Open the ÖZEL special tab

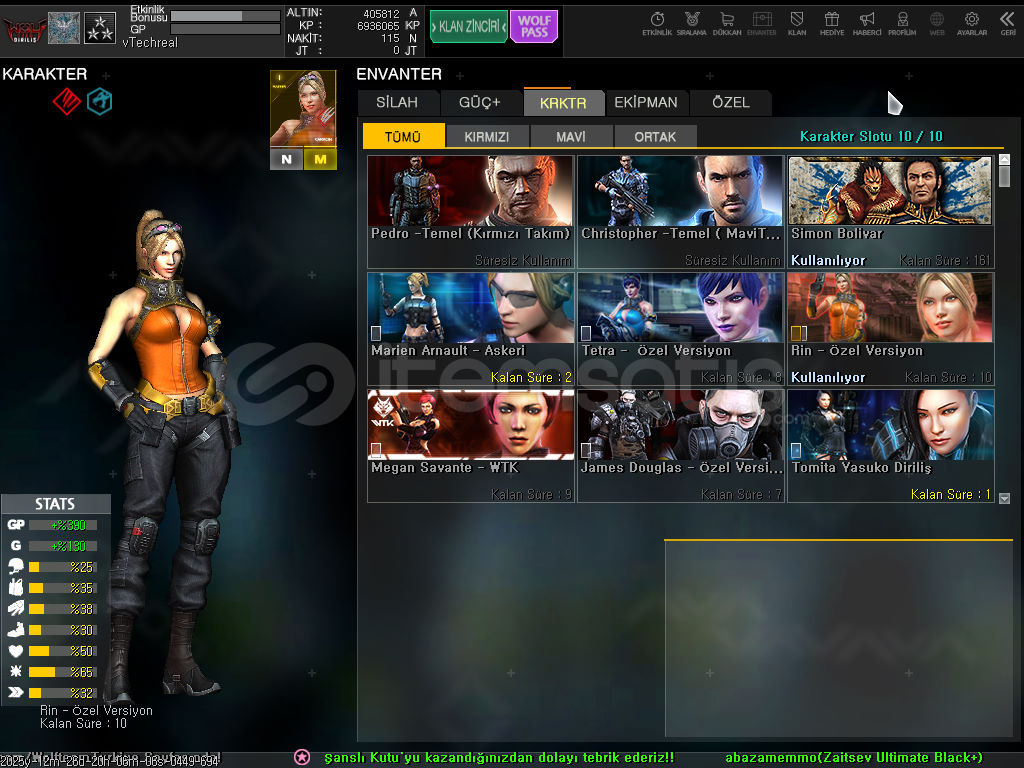tap(731, 103)
